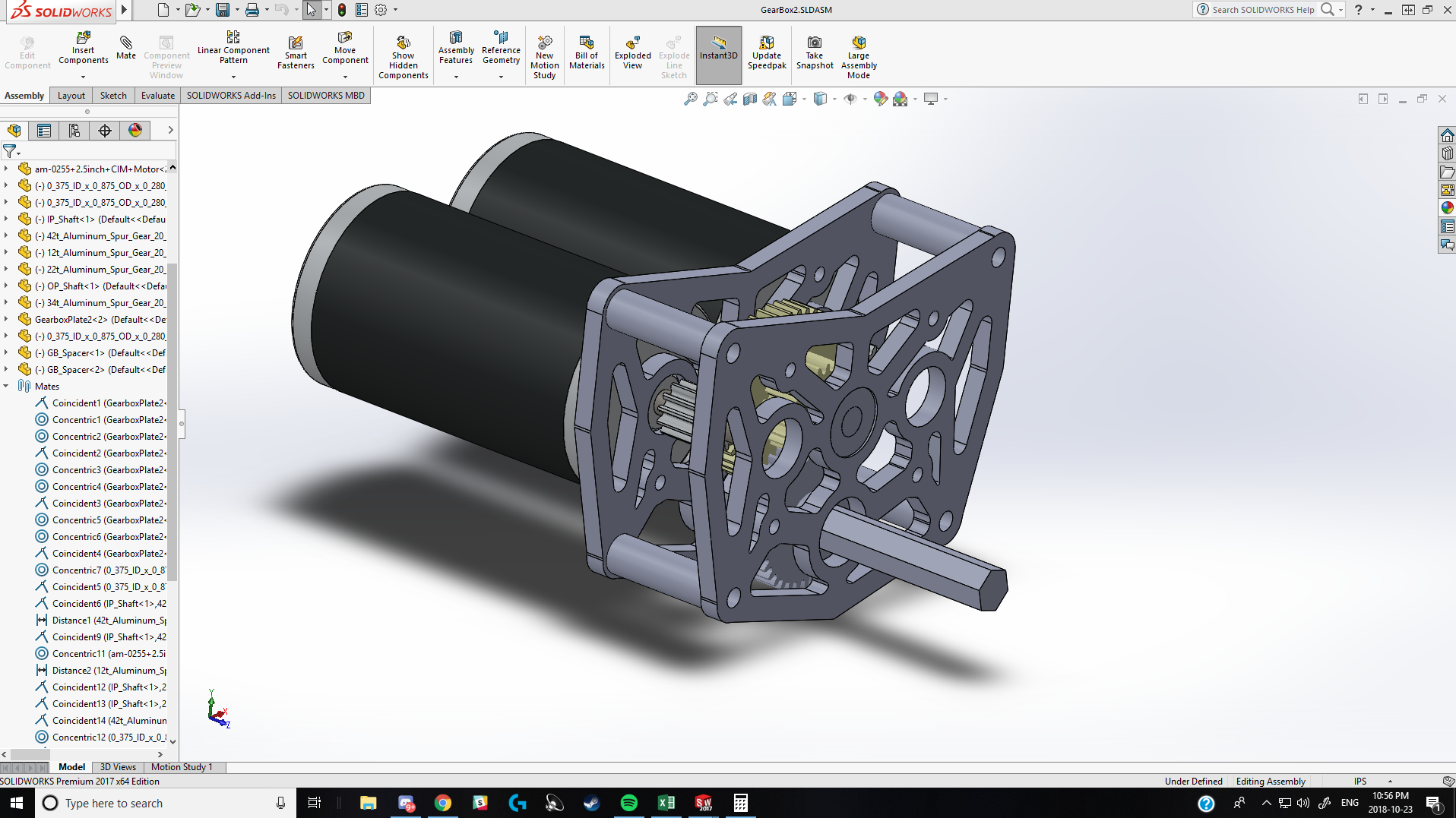Image resolution: width=1456 pixels, height=818 pixels.
Task: Open the DimXpertManager crosshair icon
Action: tap(105, 131)
